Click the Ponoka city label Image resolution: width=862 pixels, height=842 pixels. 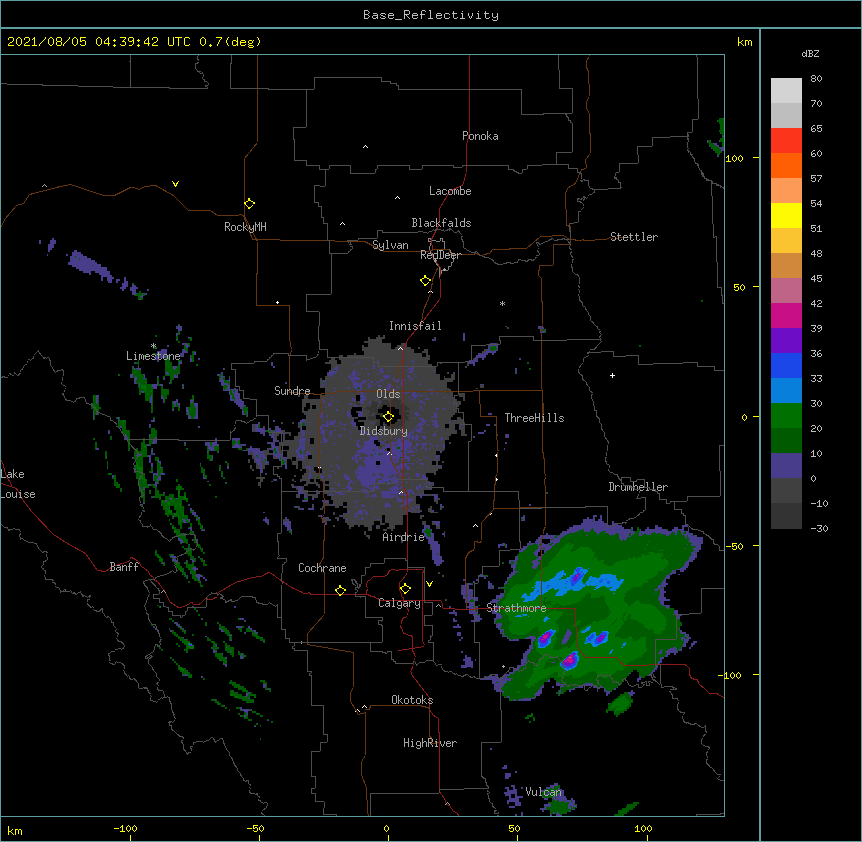(480, 136)
